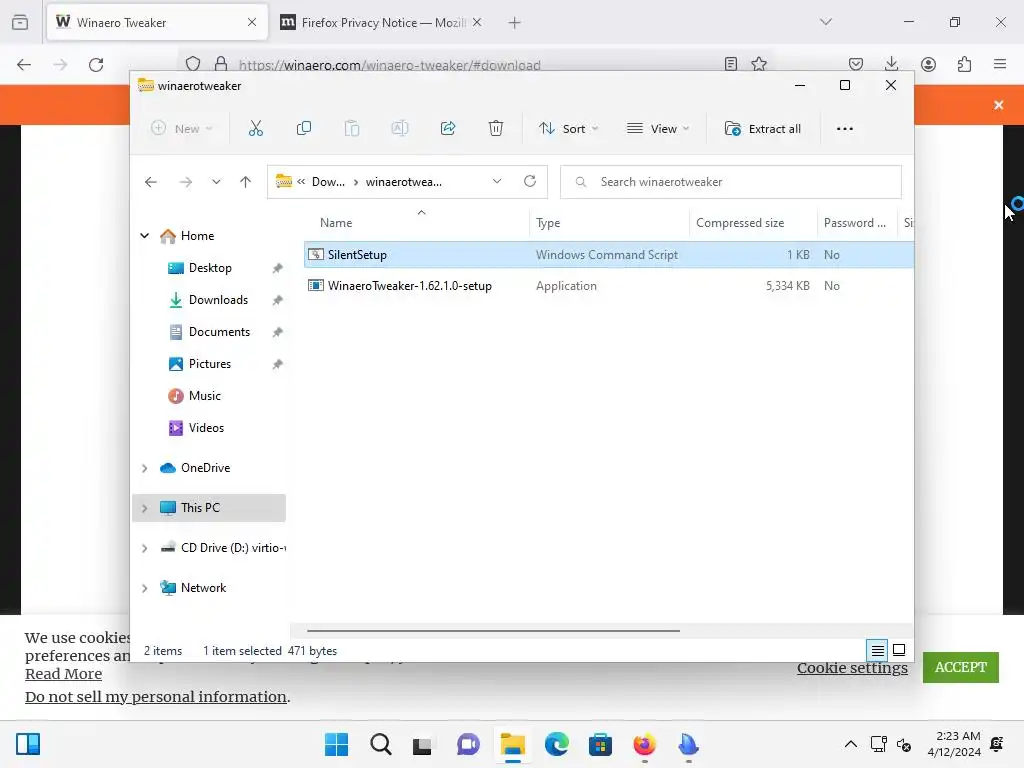This screenshot has width=1024, height=768.
Task: Open Firefox application hamburger menu
Action: pyautogui.click(x=1000, y=64)
